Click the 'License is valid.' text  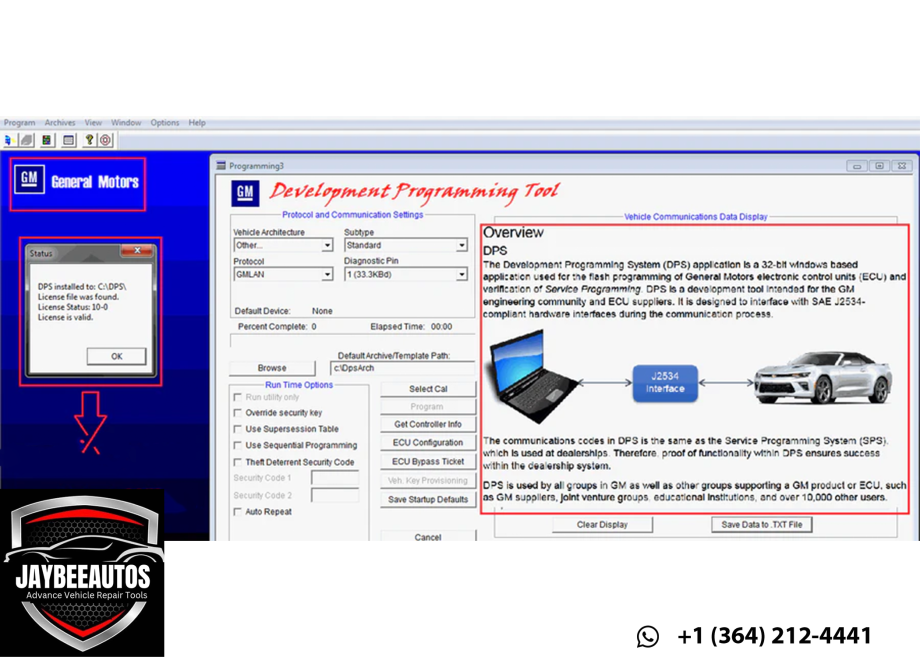[66, 317]
